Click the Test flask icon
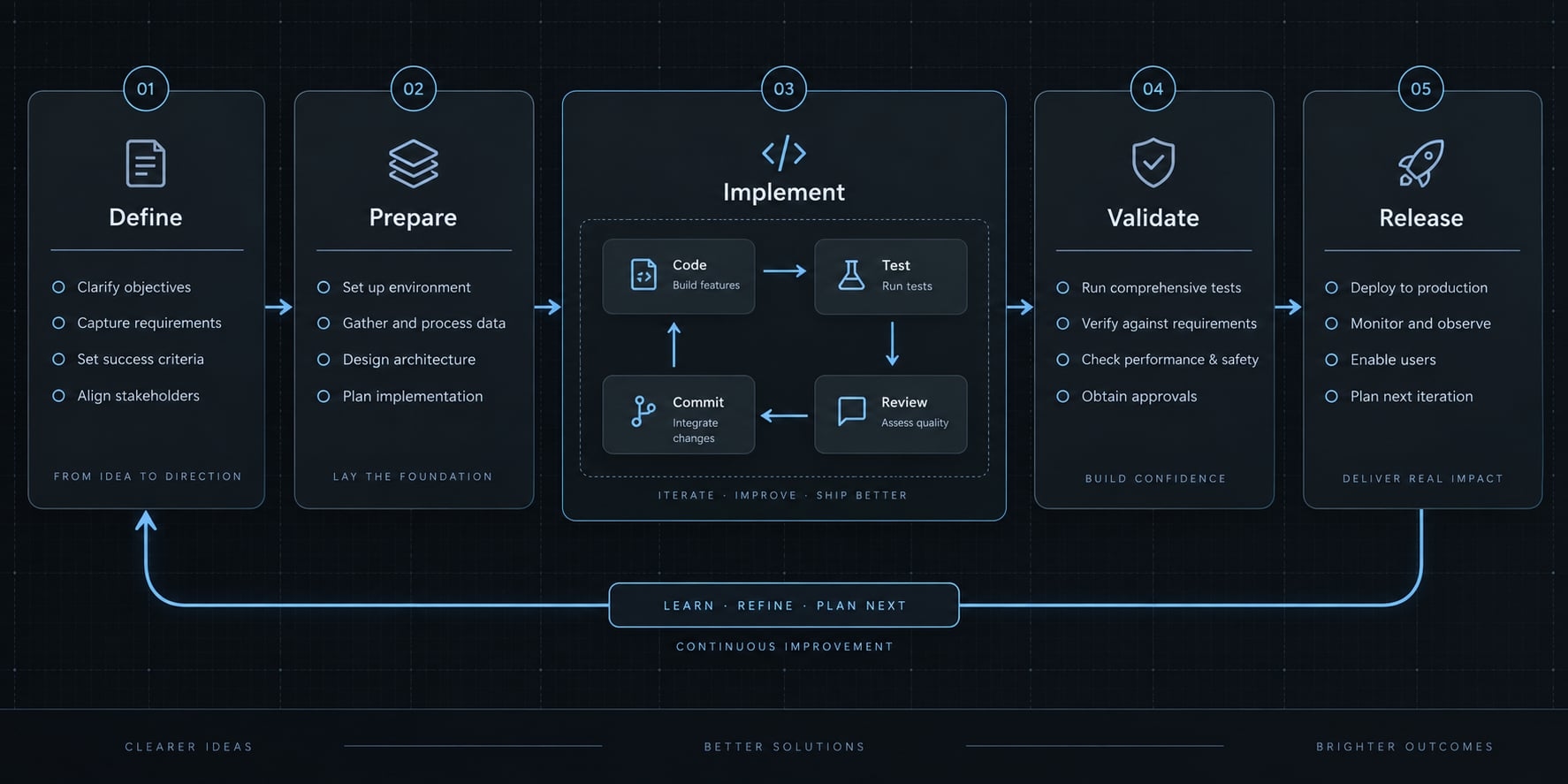This screenshot has height=784, width=1568. [x=851, y=275]
